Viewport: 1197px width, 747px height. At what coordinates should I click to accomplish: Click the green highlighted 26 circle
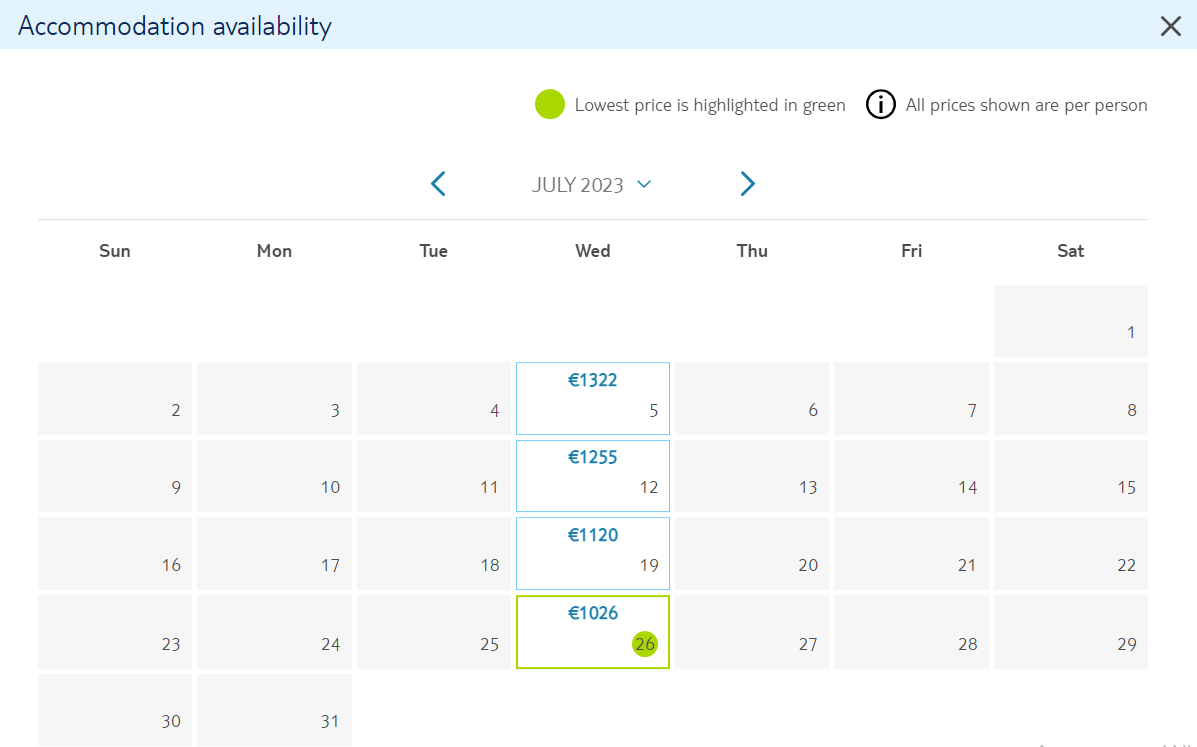tap(645, 644)
